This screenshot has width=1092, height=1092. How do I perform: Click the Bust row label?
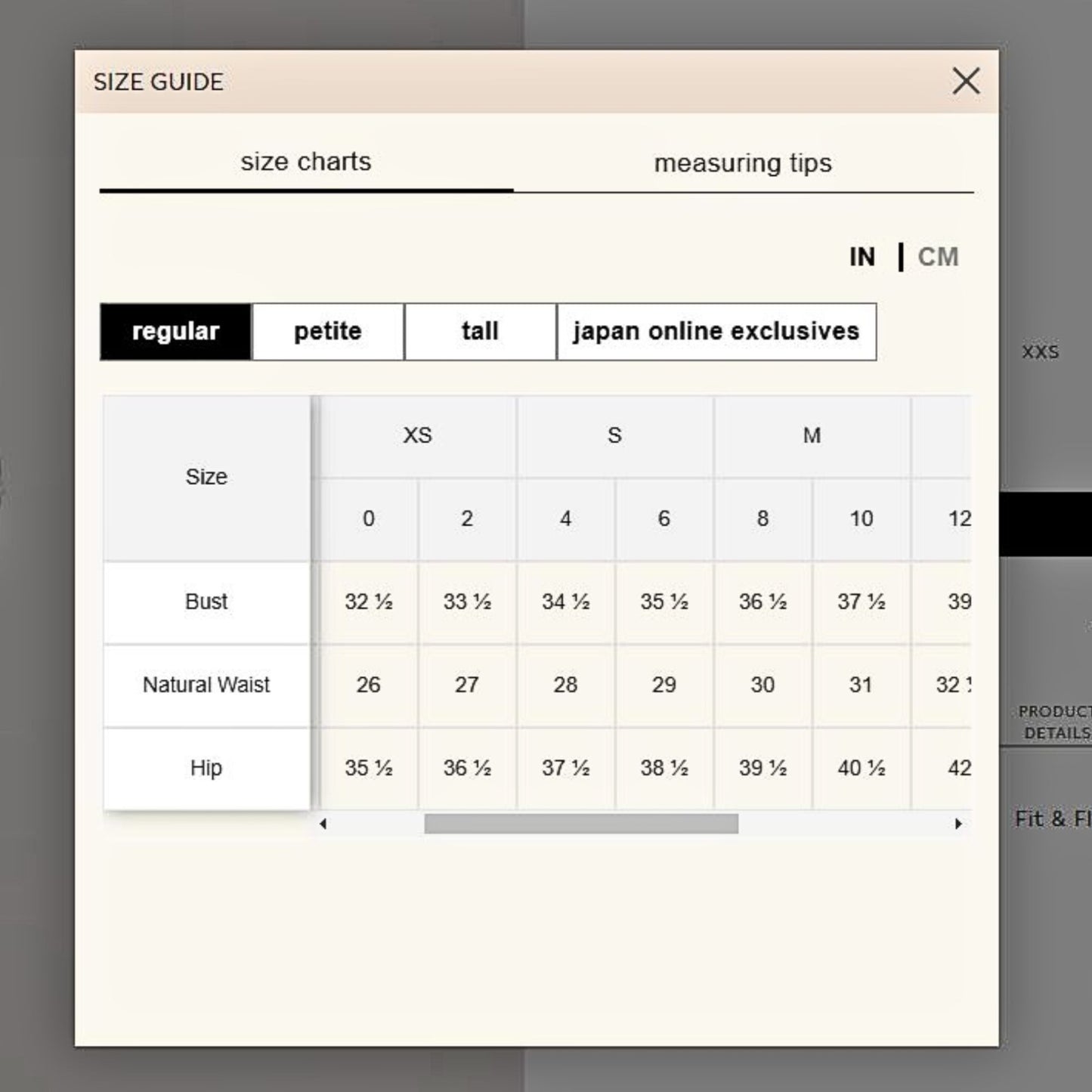(x=206, y=602)
